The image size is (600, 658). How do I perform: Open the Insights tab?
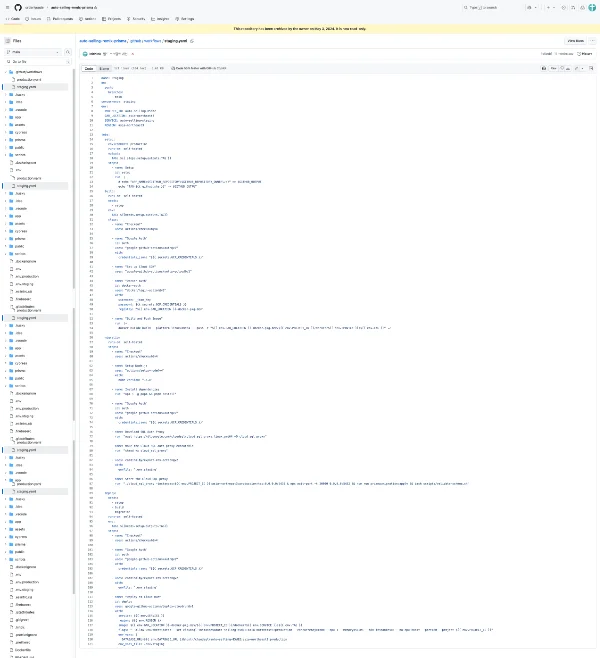160,19
